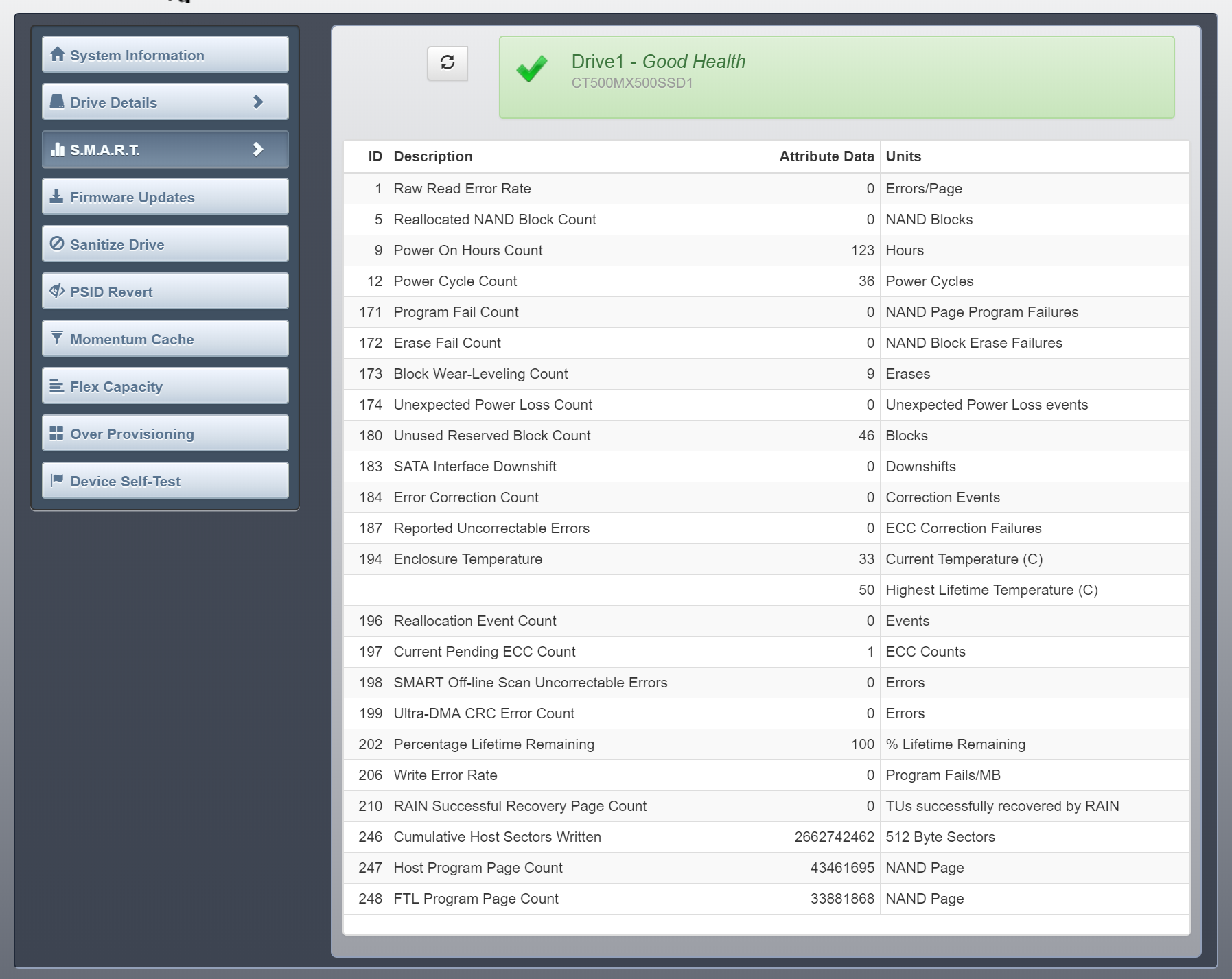Viewport: 1232px width, 979px height.
Task: Click the filter icon beside Momentum Cache
Action: pos(58,338)
